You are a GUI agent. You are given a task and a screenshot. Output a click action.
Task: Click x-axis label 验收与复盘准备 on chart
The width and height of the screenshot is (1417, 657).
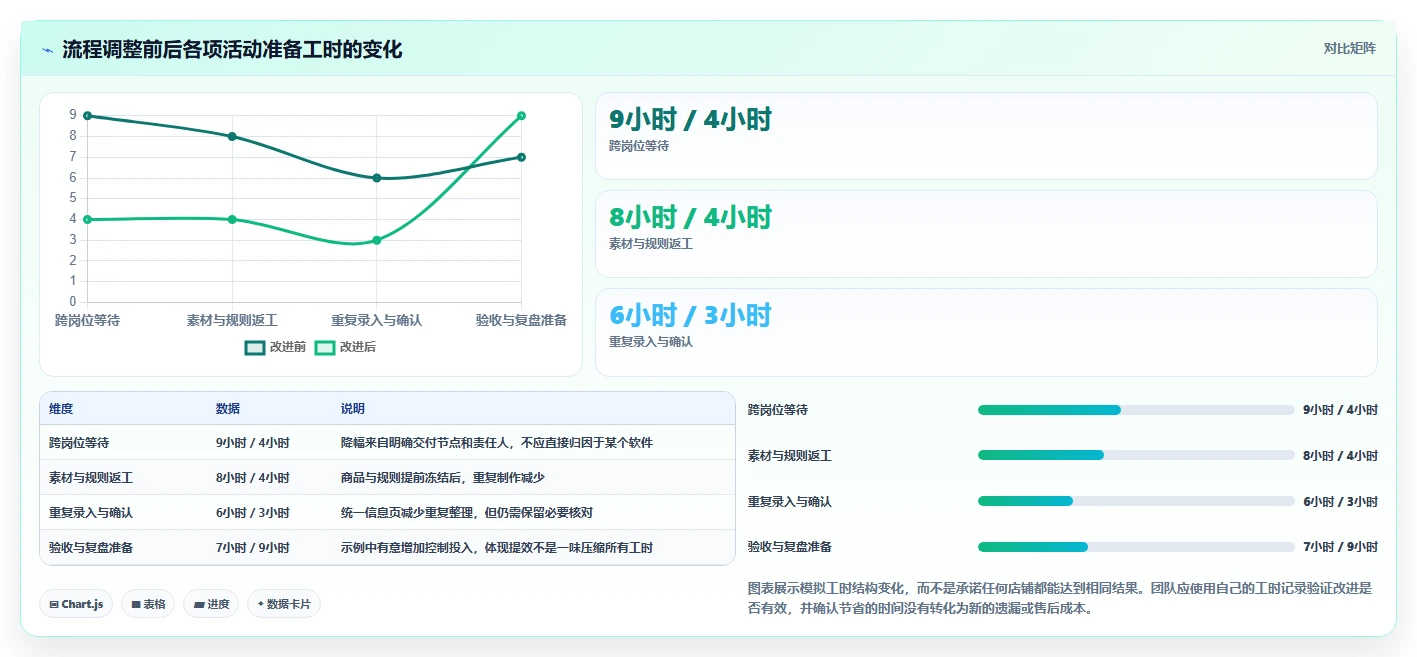(522, 320)
